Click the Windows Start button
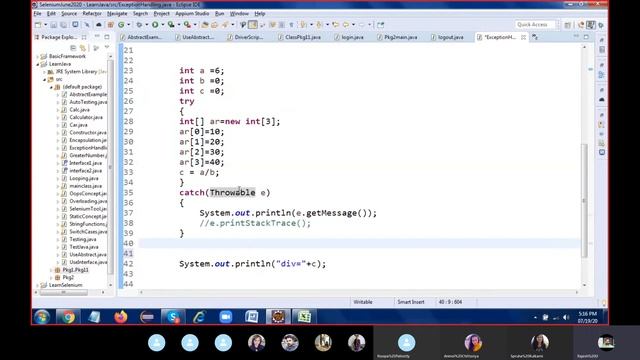 pos(42,317)
